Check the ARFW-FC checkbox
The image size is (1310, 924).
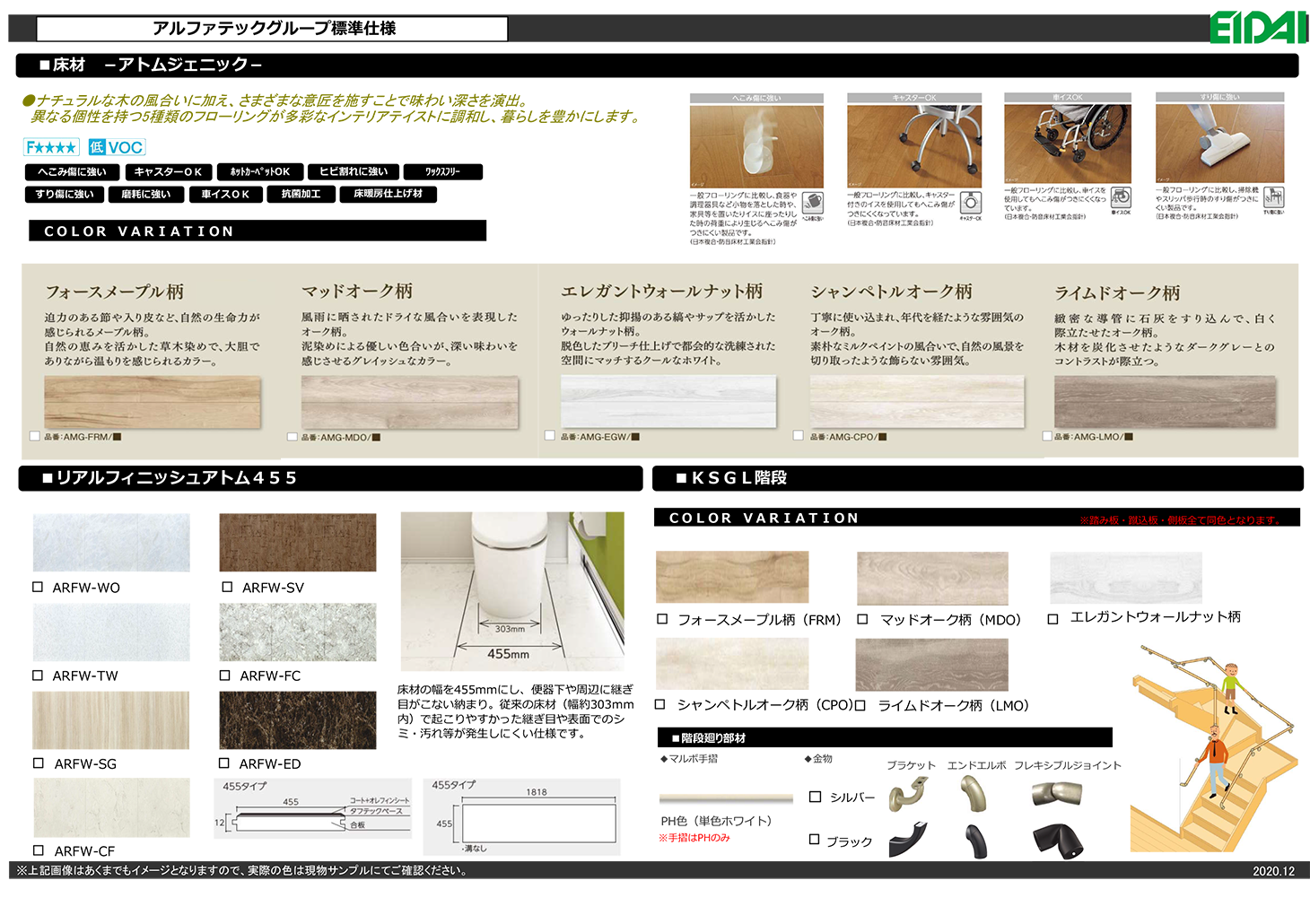225,675
